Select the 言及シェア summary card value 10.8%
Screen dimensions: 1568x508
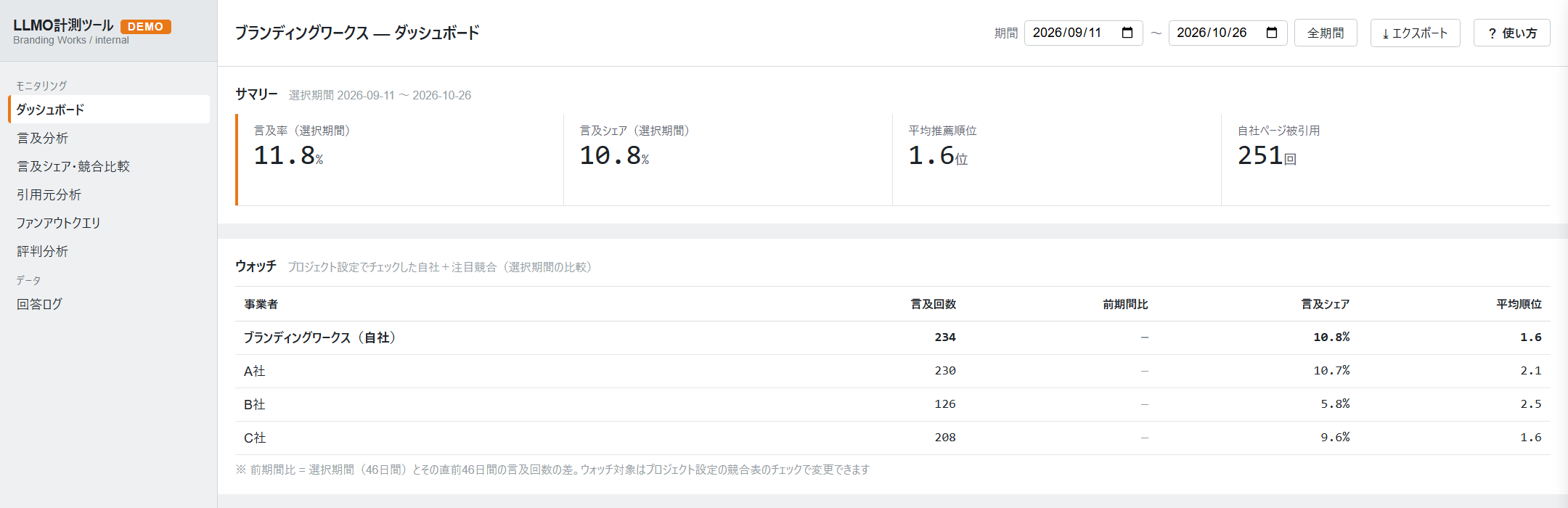point(614,155)
